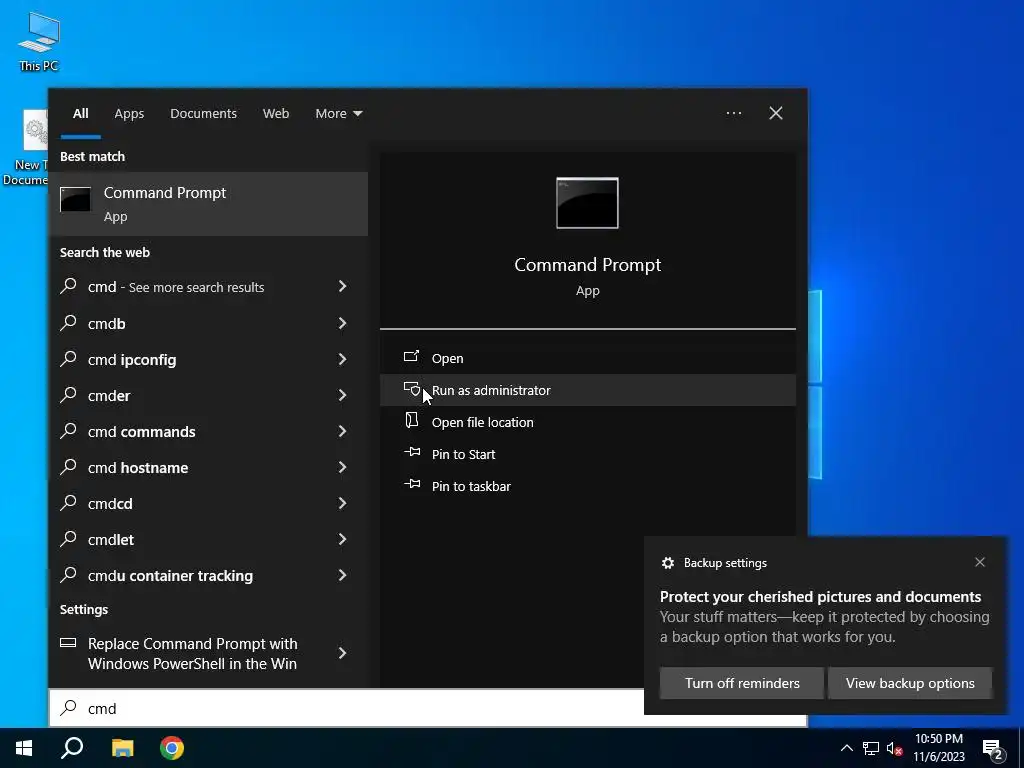The height and width of the screenshot is (768, 1024).
Task: Select the New Text Document desktop icon
Action: tap(25, 148)
